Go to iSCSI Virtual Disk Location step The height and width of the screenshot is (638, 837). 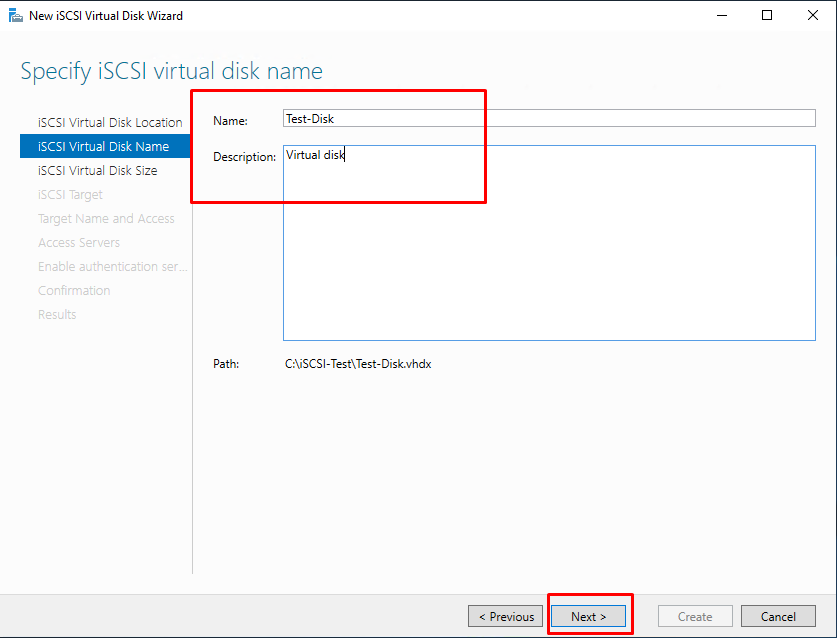pos(110,122)
